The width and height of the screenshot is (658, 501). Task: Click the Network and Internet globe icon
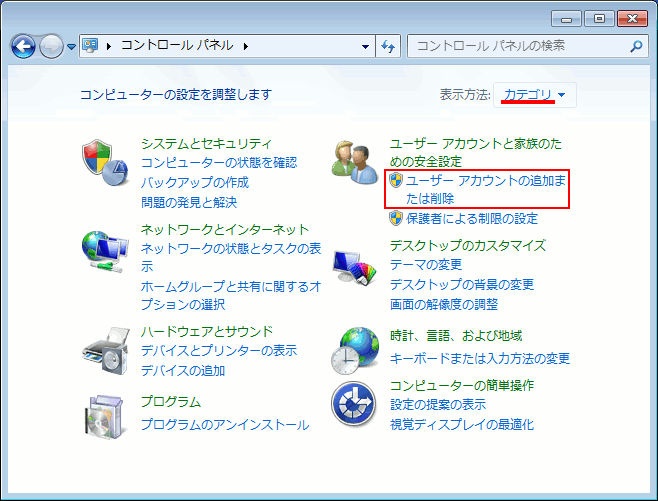(x=104, y=249)
